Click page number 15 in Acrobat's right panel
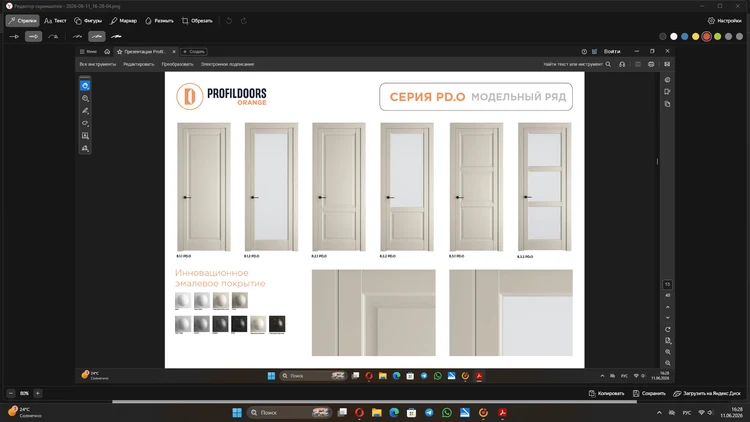This screenshot has height=422, width=750. (667, 284)
